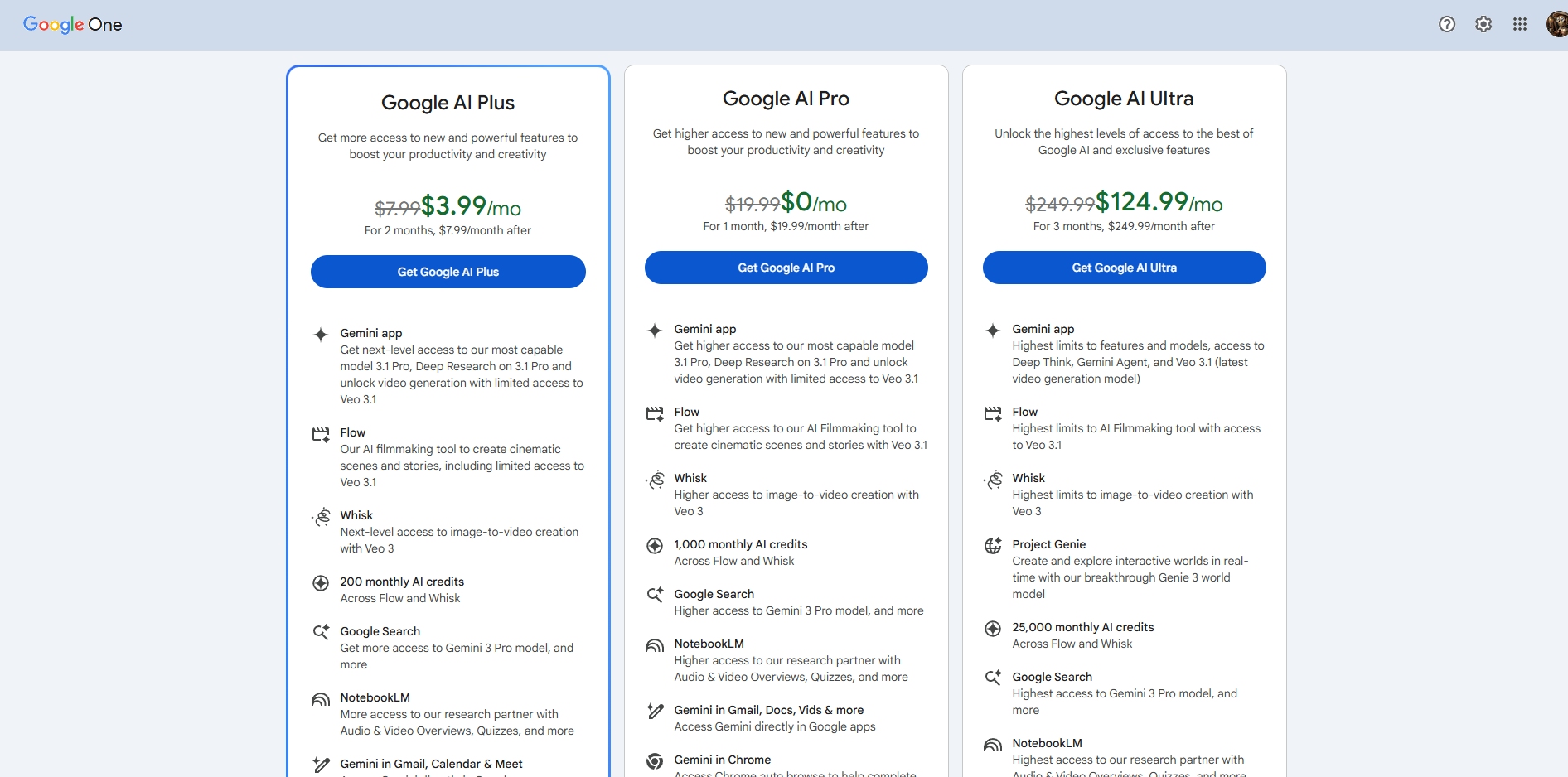Viewport: 1568px width, 777px height.
Task: Open the Google apps grid launcher
Action: click(x=1520, y=24)
